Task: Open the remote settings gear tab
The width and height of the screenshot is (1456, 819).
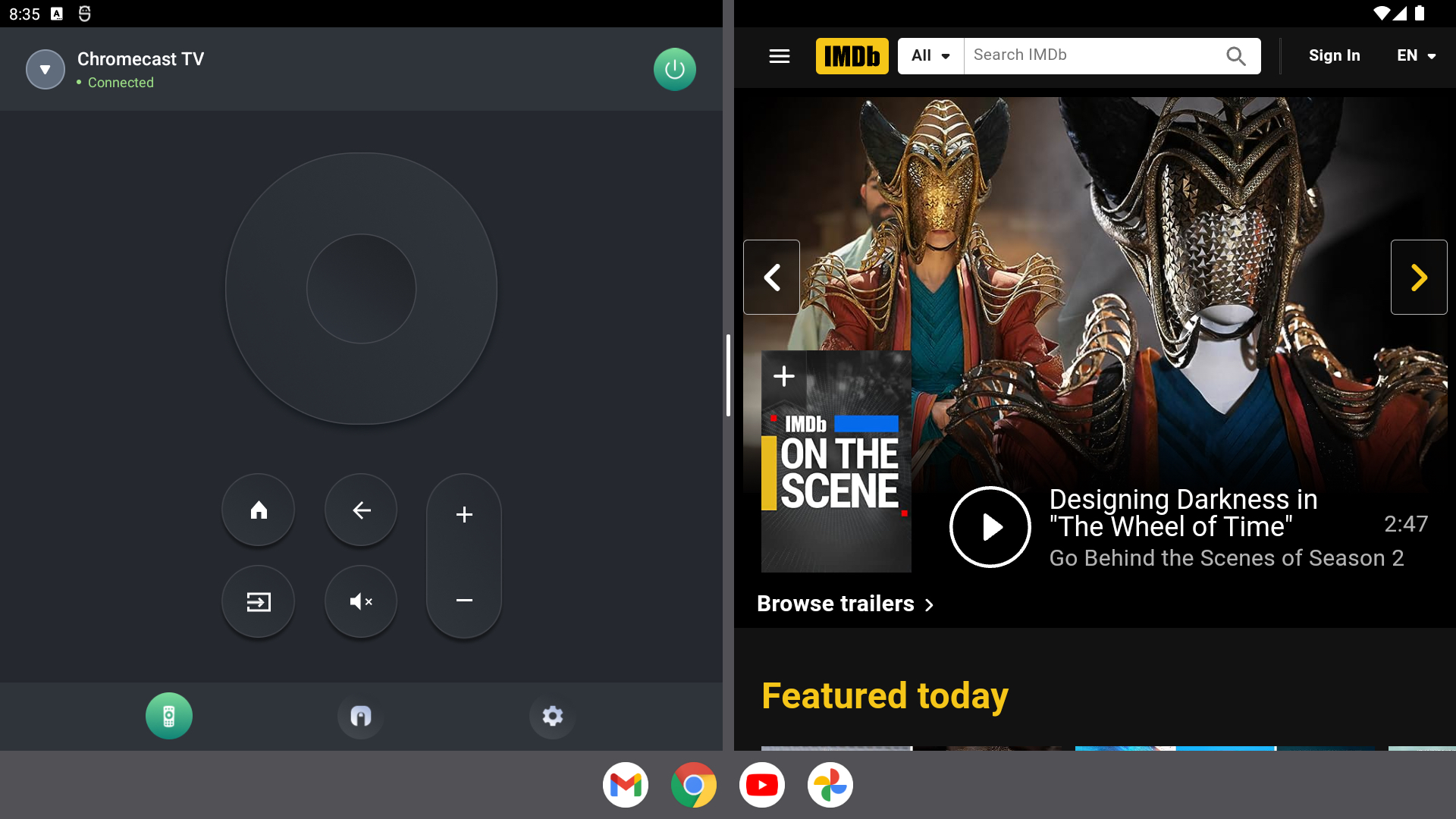Action: pyautogui.click(x=552, y=716)
